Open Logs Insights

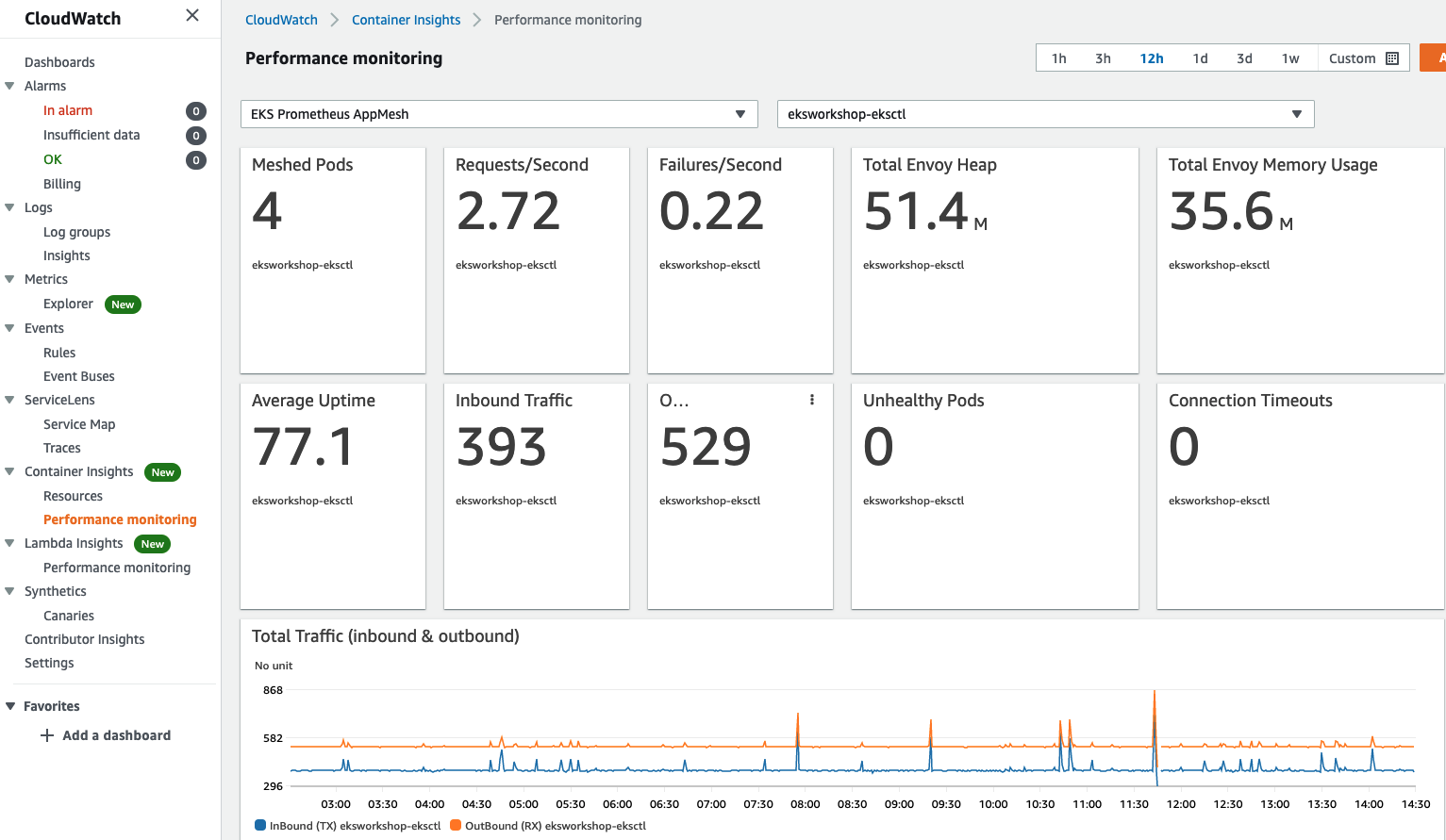67,255
